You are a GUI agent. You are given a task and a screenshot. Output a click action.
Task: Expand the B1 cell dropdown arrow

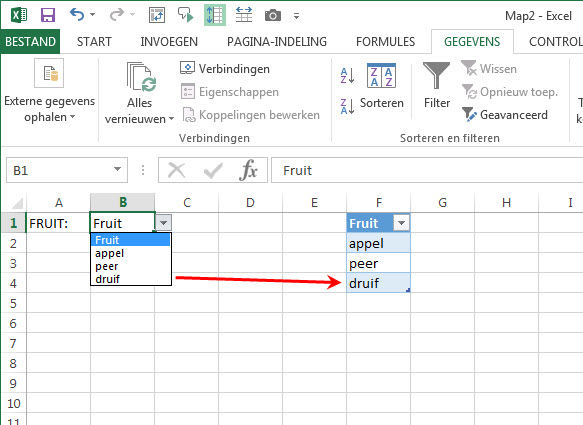pos(163,223)
